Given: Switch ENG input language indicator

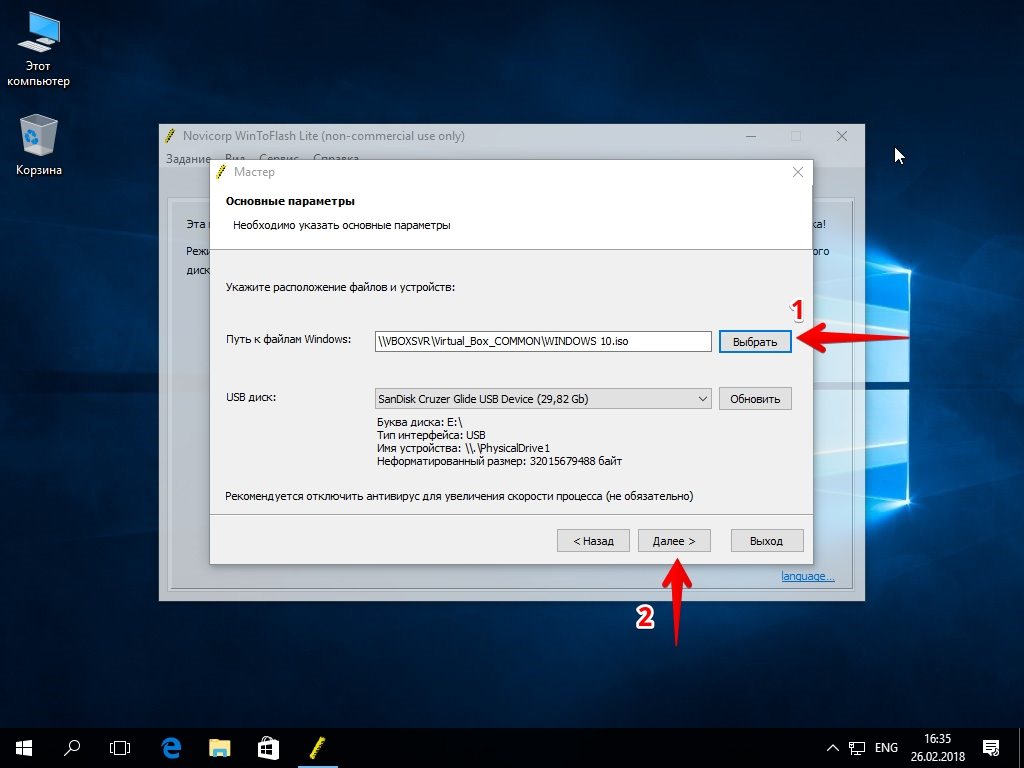Looking at the screenshot, I should 886,748.
